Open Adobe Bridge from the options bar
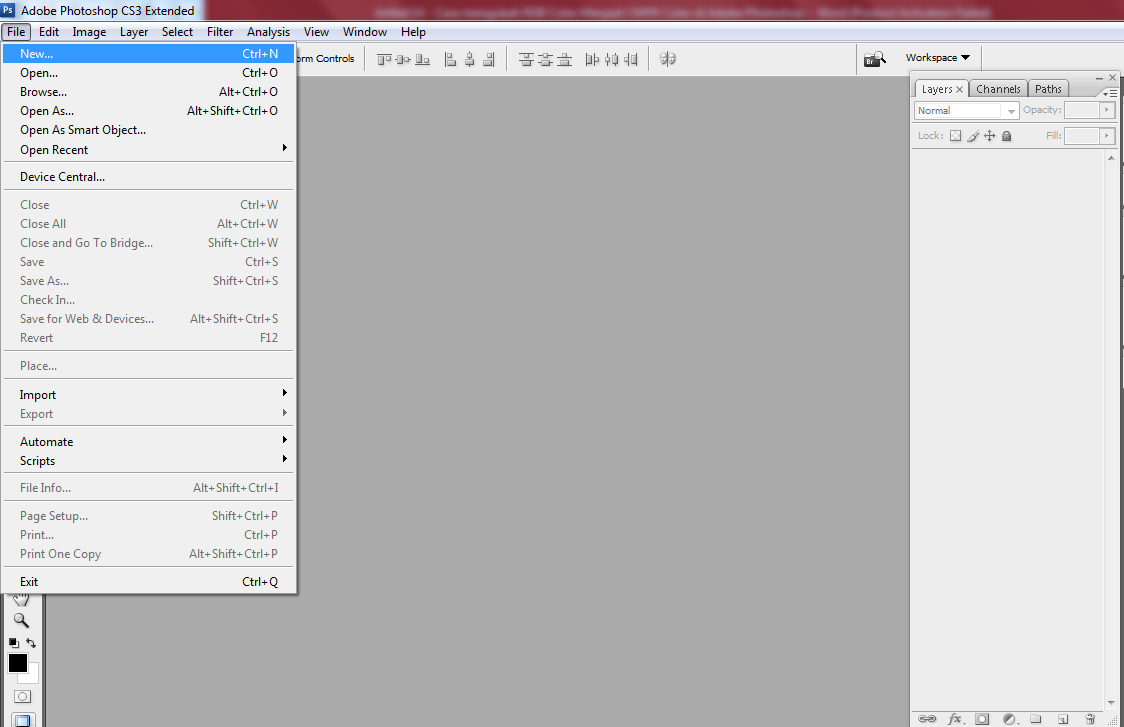 pos(875,59)
